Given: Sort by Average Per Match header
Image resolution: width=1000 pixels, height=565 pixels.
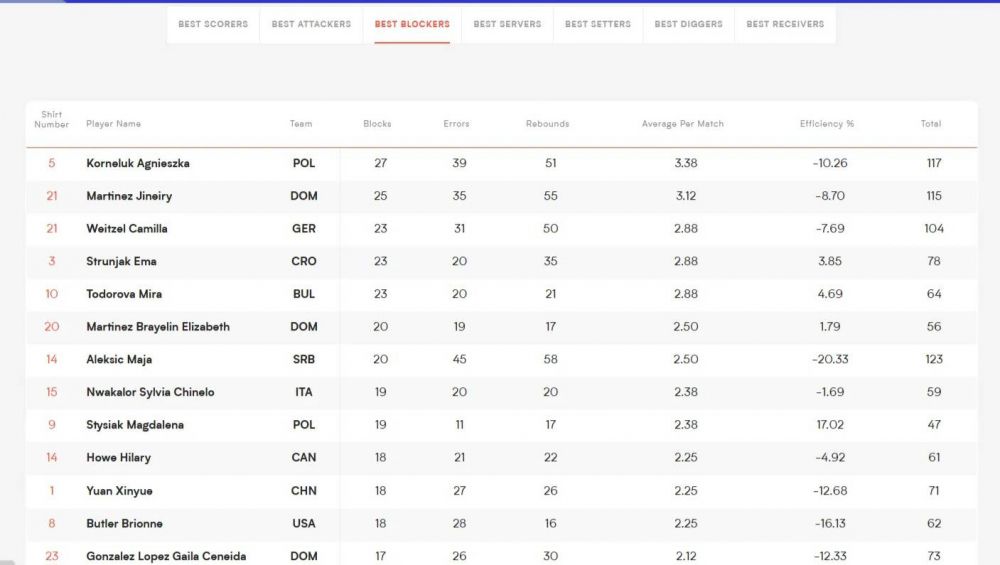Looking at the screenshot, I should pos(682,124).
